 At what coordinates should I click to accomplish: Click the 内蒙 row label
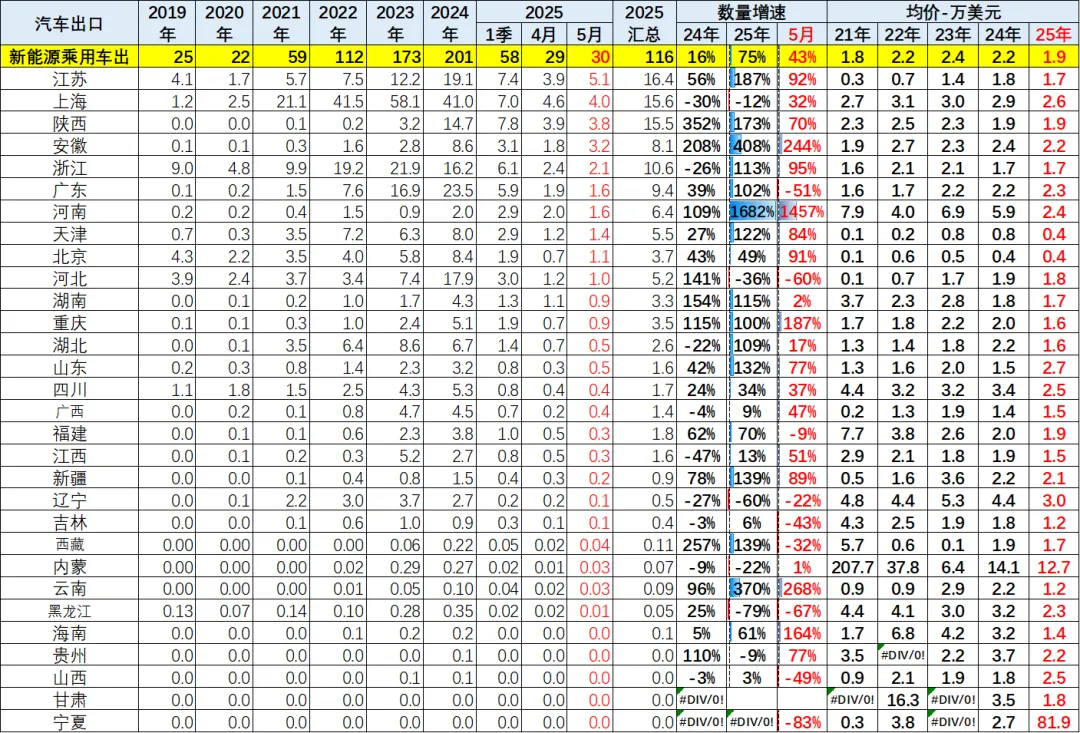(70, 566)
